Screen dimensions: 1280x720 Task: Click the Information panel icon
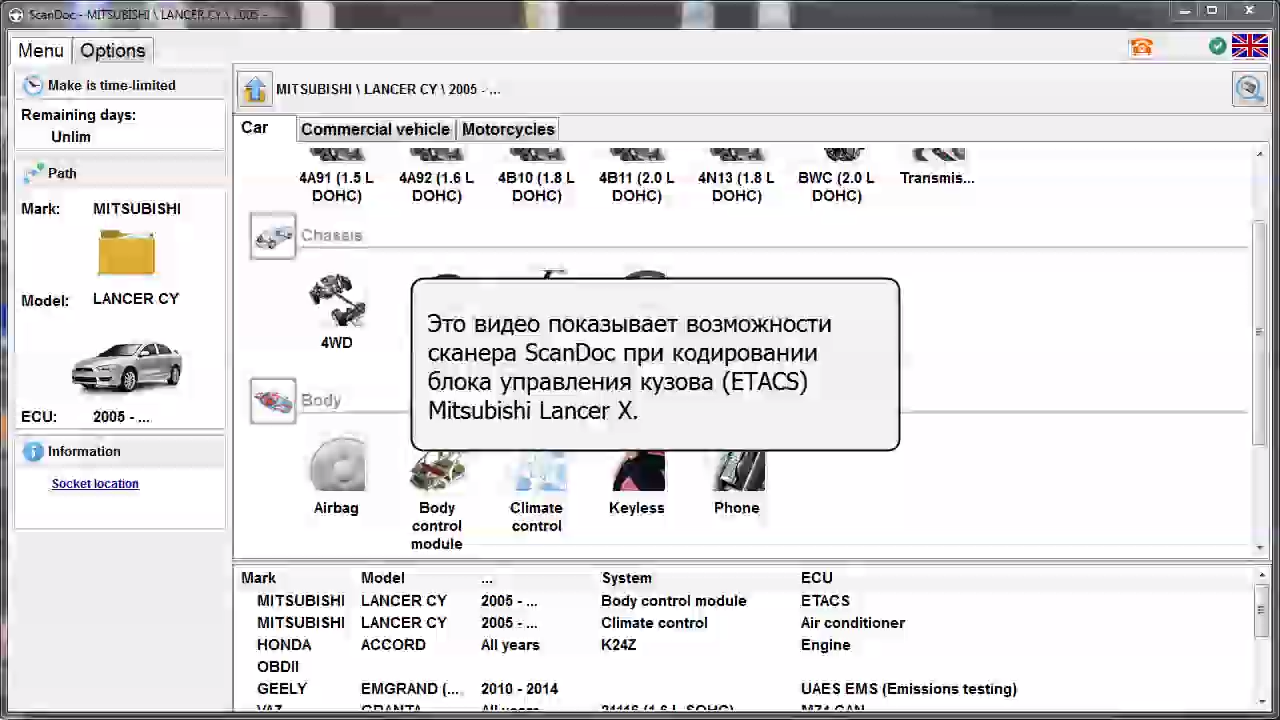pyautogui.click(x=33, y=452)
